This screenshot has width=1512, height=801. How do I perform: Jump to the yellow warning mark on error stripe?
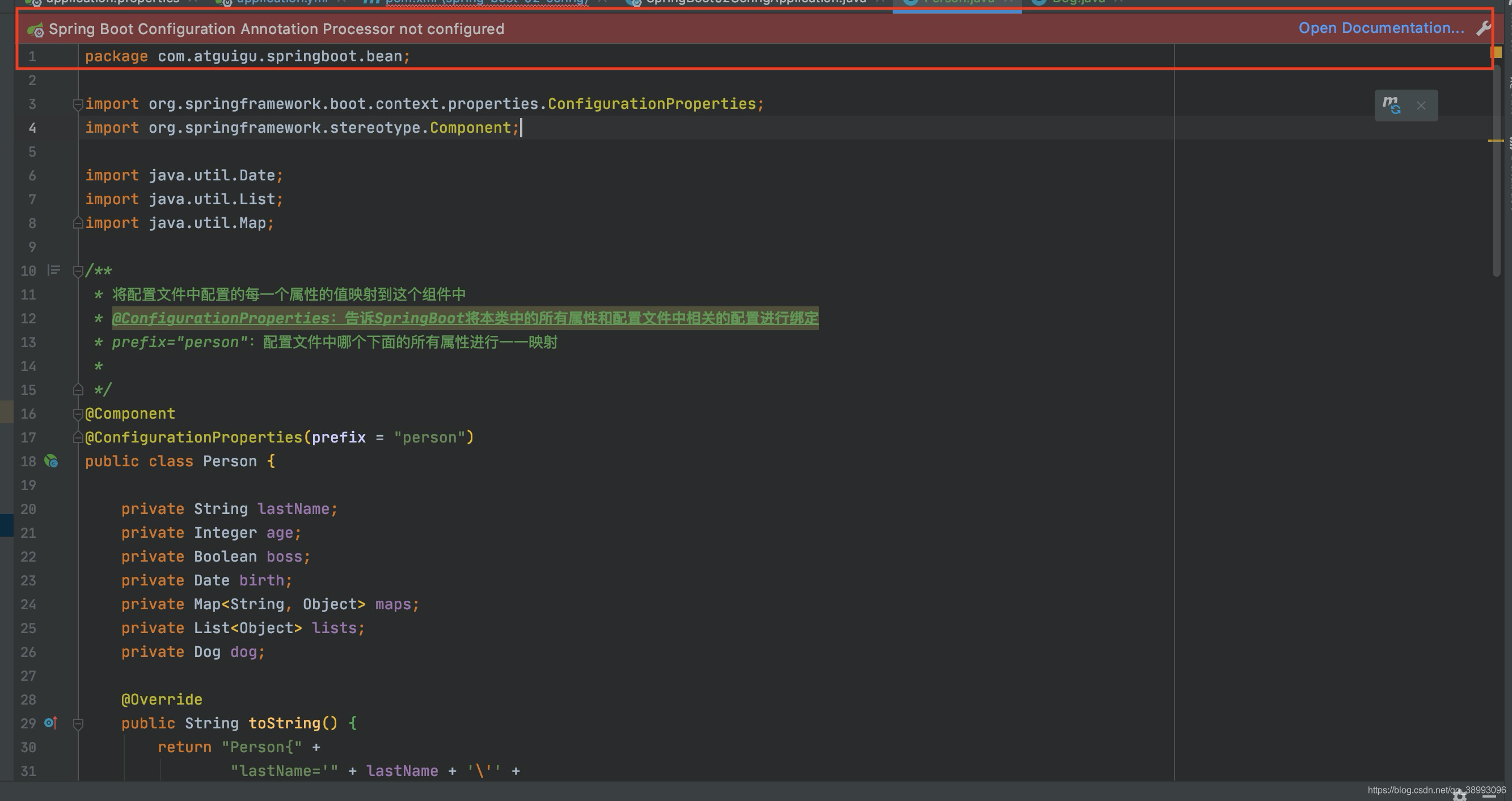tap(1496, 140)
